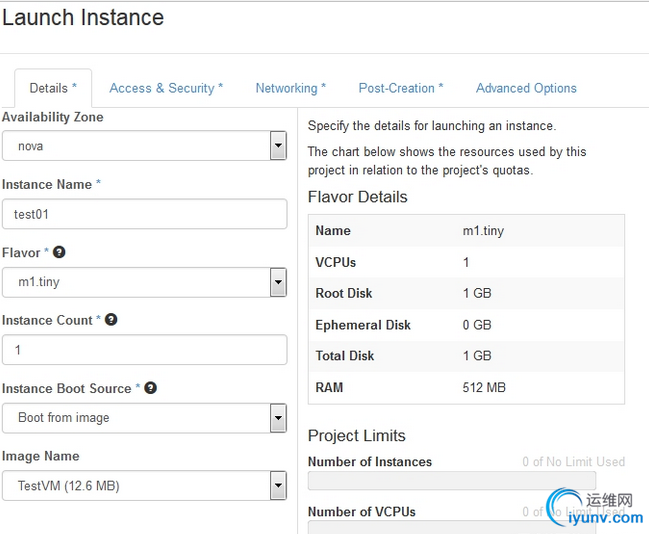Switch to the Networking tab
This screenshot has width=649, height=534.
291,88
